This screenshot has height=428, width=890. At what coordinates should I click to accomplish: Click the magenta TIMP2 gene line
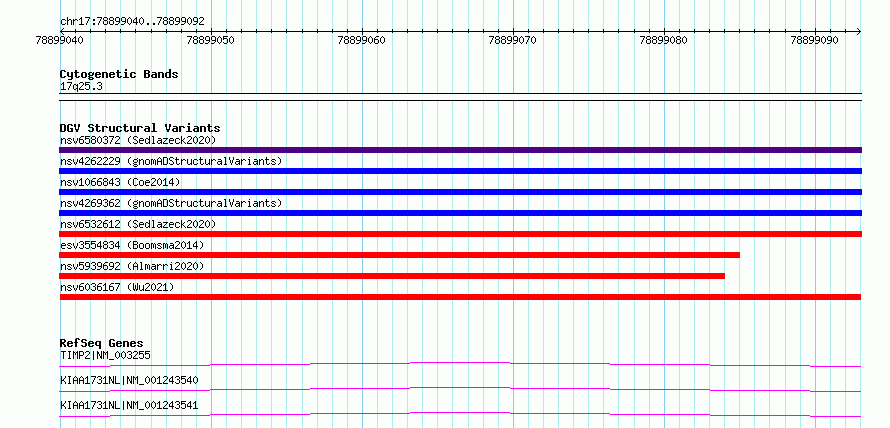click(460, 364)
